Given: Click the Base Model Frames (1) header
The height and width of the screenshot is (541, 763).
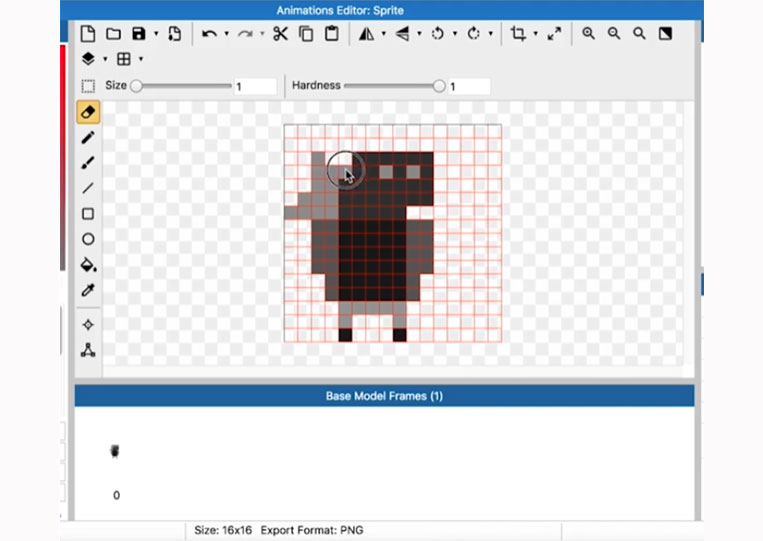Looking at the screenshot, I should pos(384,396).
